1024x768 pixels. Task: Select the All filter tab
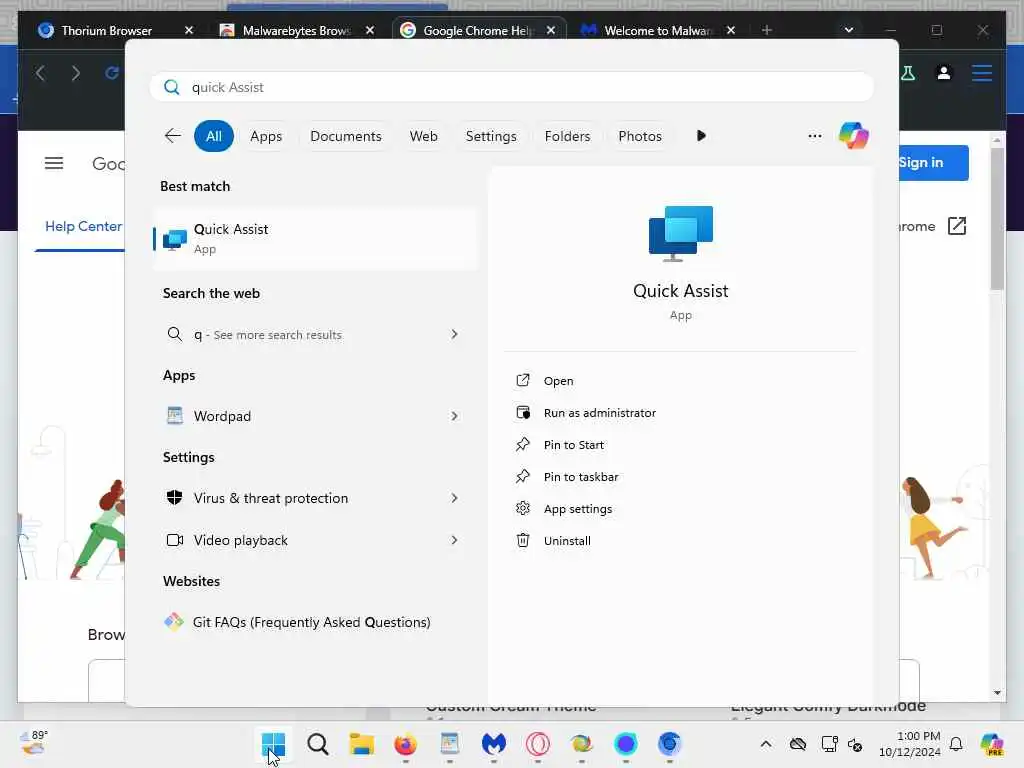pyautogui.click(x=214, y=136)
